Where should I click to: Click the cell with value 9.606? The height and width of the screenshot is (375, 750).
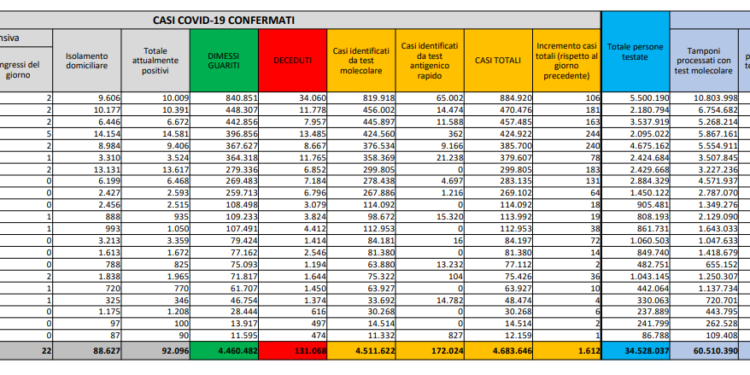87,98
